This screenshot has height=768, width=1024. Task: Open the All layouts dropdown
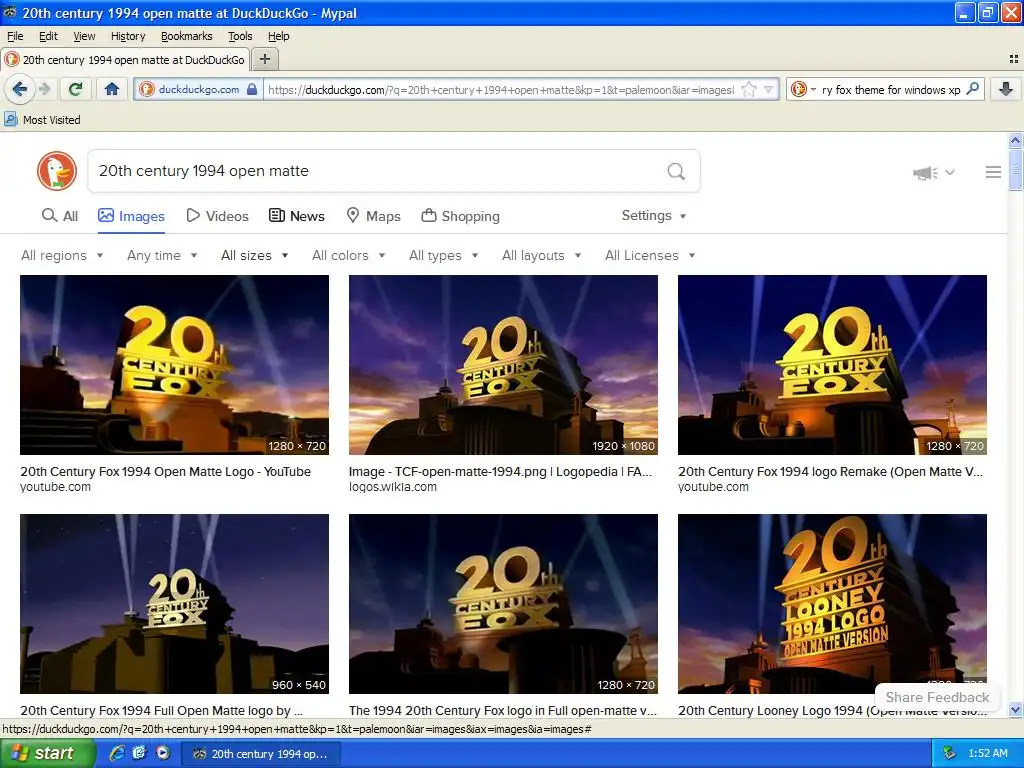(541, 255)
